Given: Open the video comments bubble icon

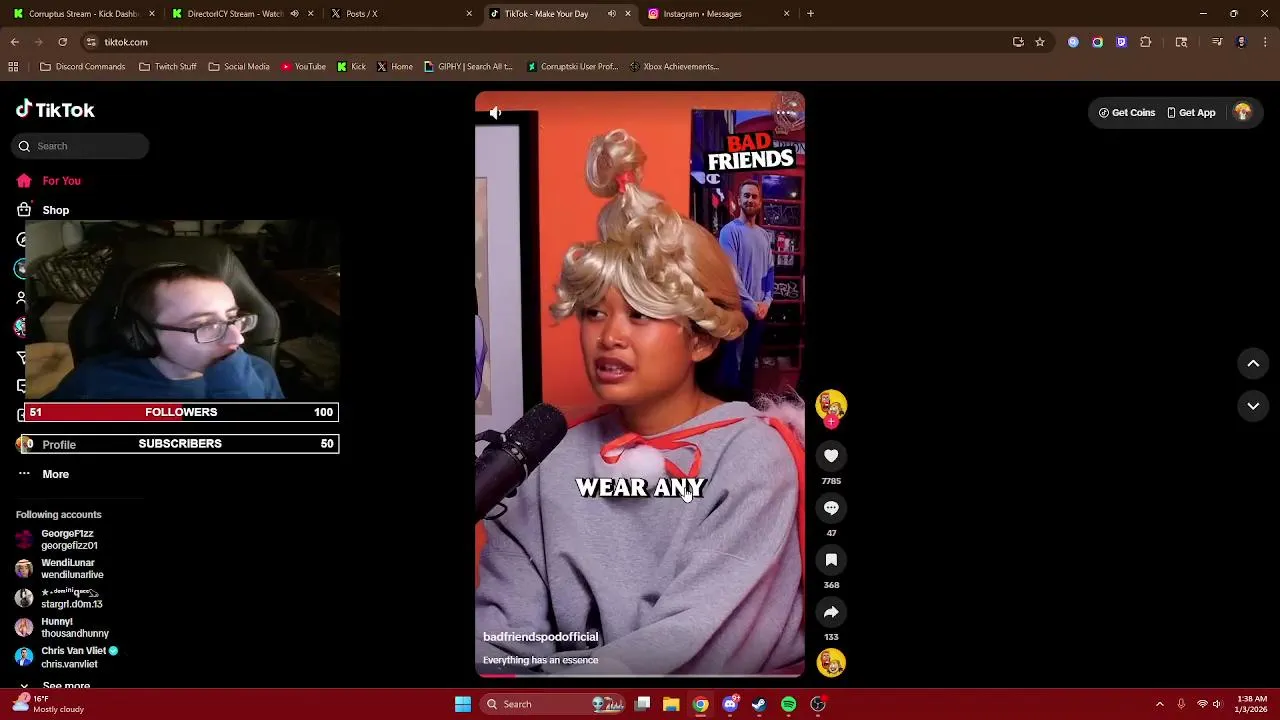Looking at the screenshot, I should pos(831,508).
